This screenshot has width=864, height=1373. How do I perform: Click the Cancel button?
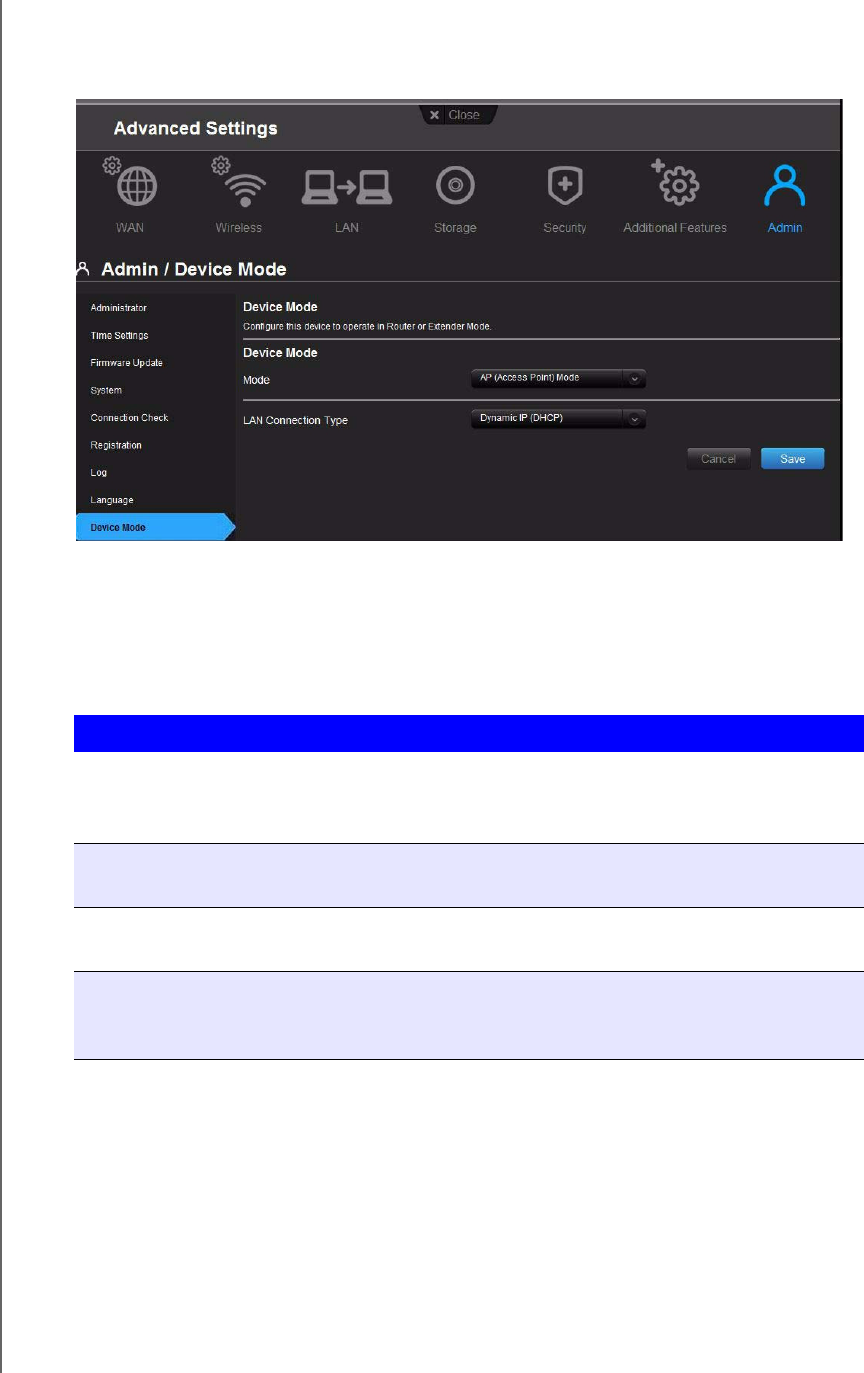click(718, 459)
